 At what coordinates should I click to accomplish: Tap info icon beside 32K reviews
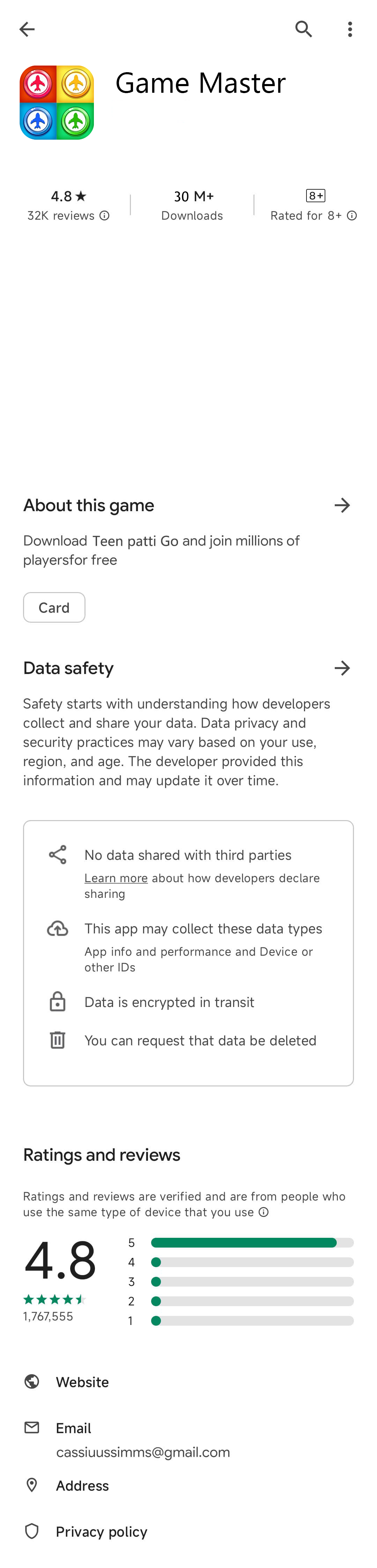pyautogui.click(x=105, y=215)
